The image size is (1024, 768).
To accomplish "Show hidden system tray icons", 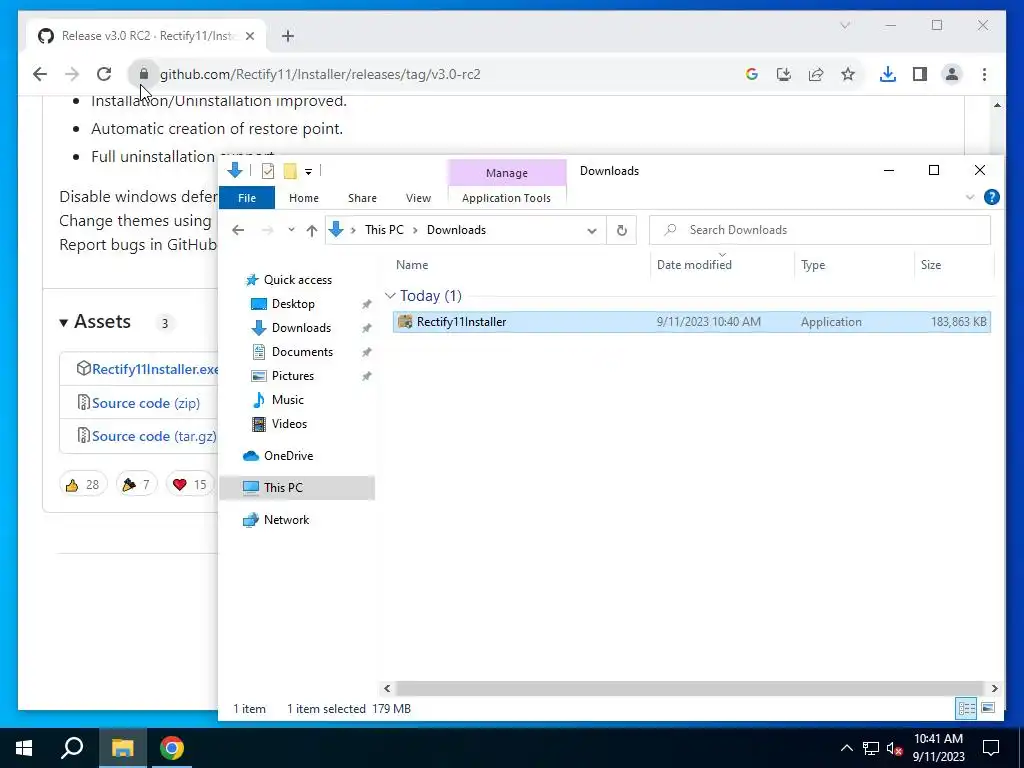I will point(846,748).
